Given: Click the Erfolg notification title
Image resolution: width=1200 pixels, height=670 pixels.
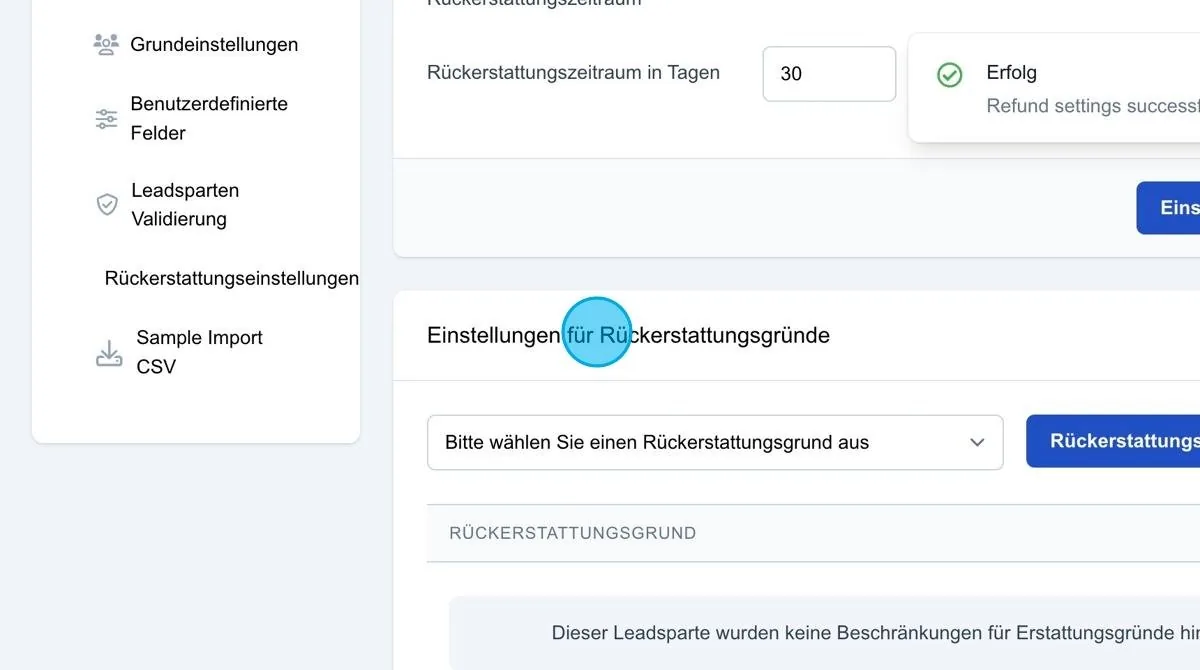Looking at the screenshot, I should 1011,72.
